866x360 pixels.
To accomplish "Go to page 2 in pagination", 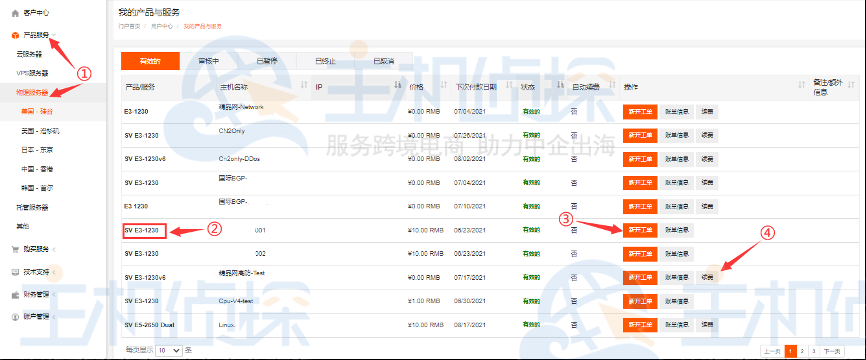I will click(803, 351).
